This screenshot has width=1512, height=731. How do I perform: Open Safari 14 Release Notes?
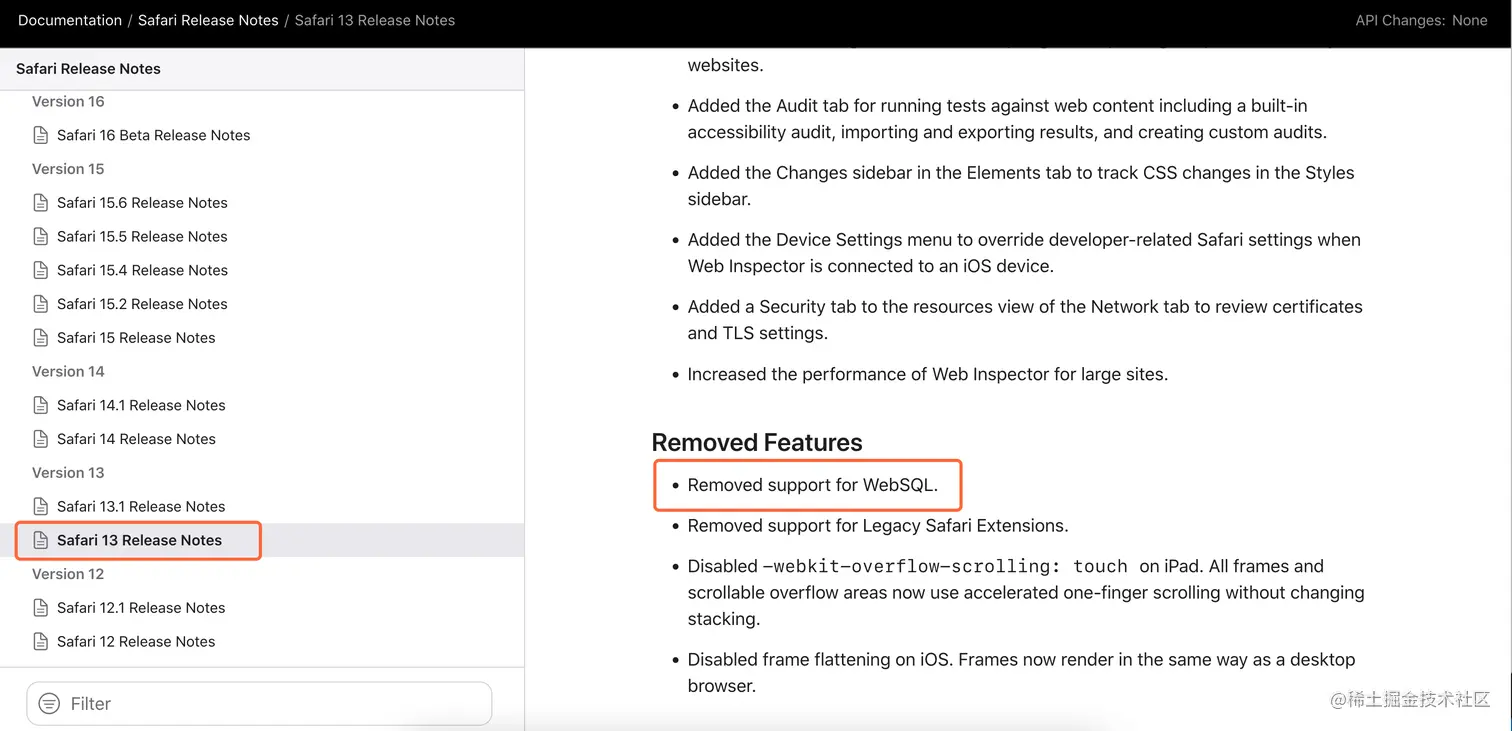coord(136,439)
